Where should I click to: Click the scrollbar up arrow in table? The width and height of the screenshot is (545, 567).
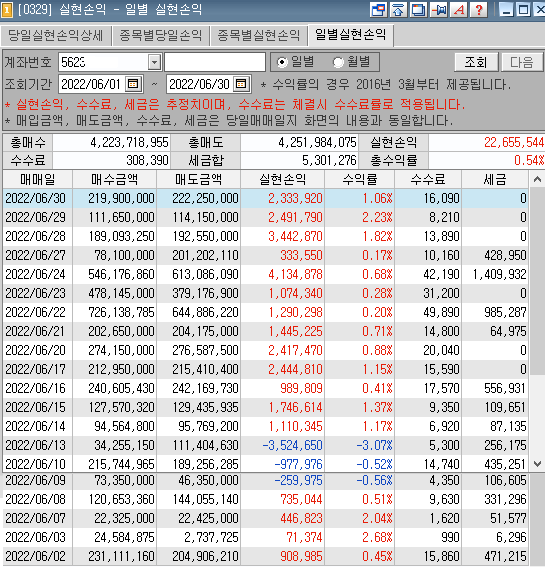537,179
